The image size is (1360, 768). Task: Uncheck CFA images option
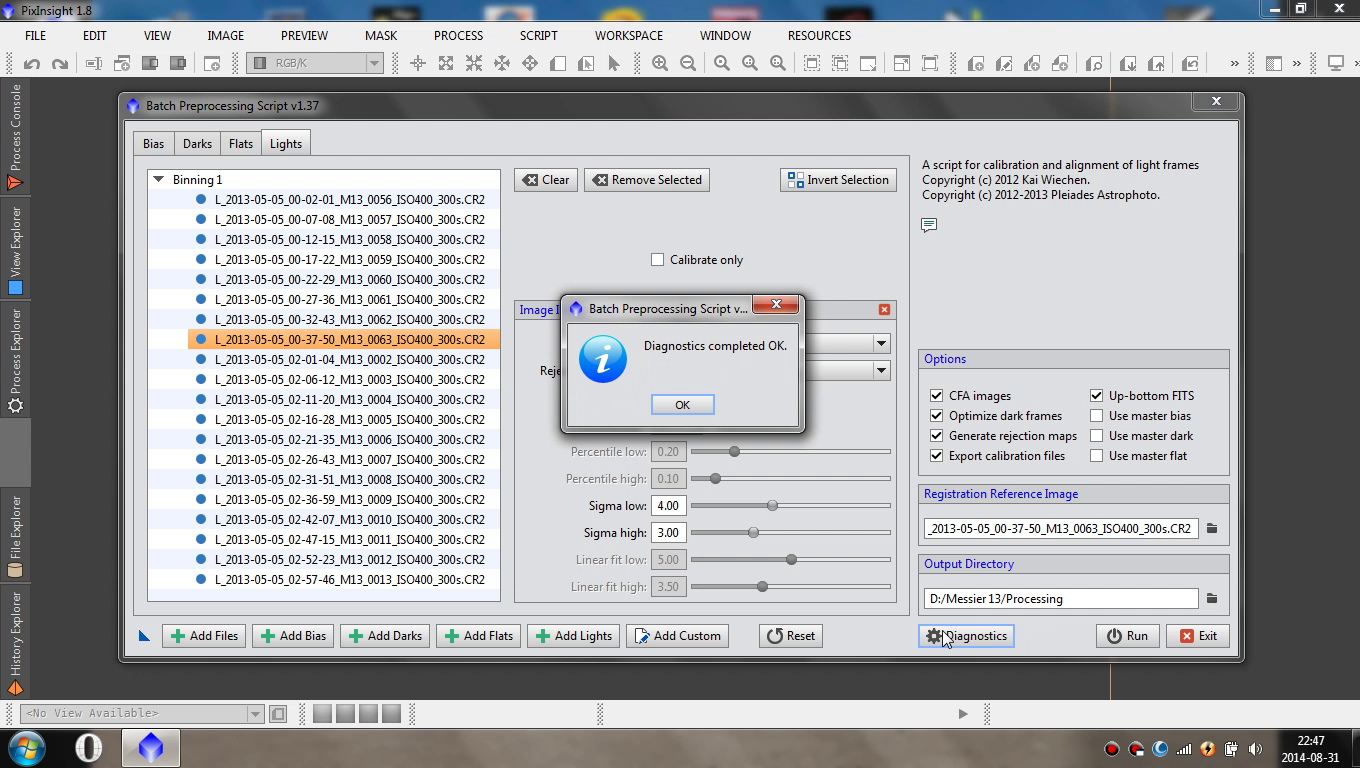pos(936,396)
